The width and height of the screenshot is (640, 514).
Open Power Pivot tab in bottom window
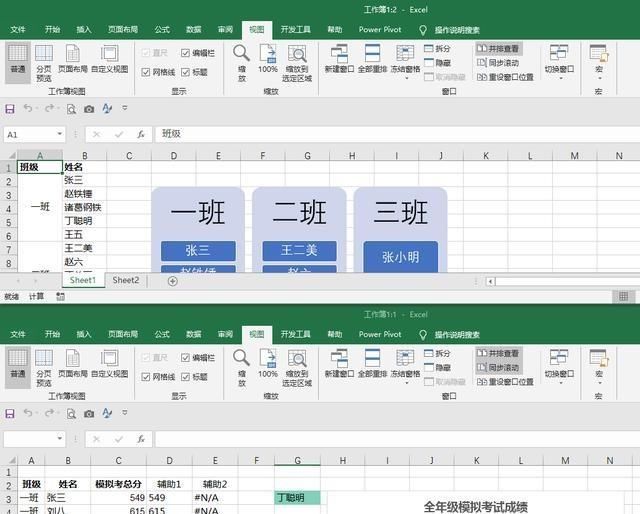(x=380, y=334)
